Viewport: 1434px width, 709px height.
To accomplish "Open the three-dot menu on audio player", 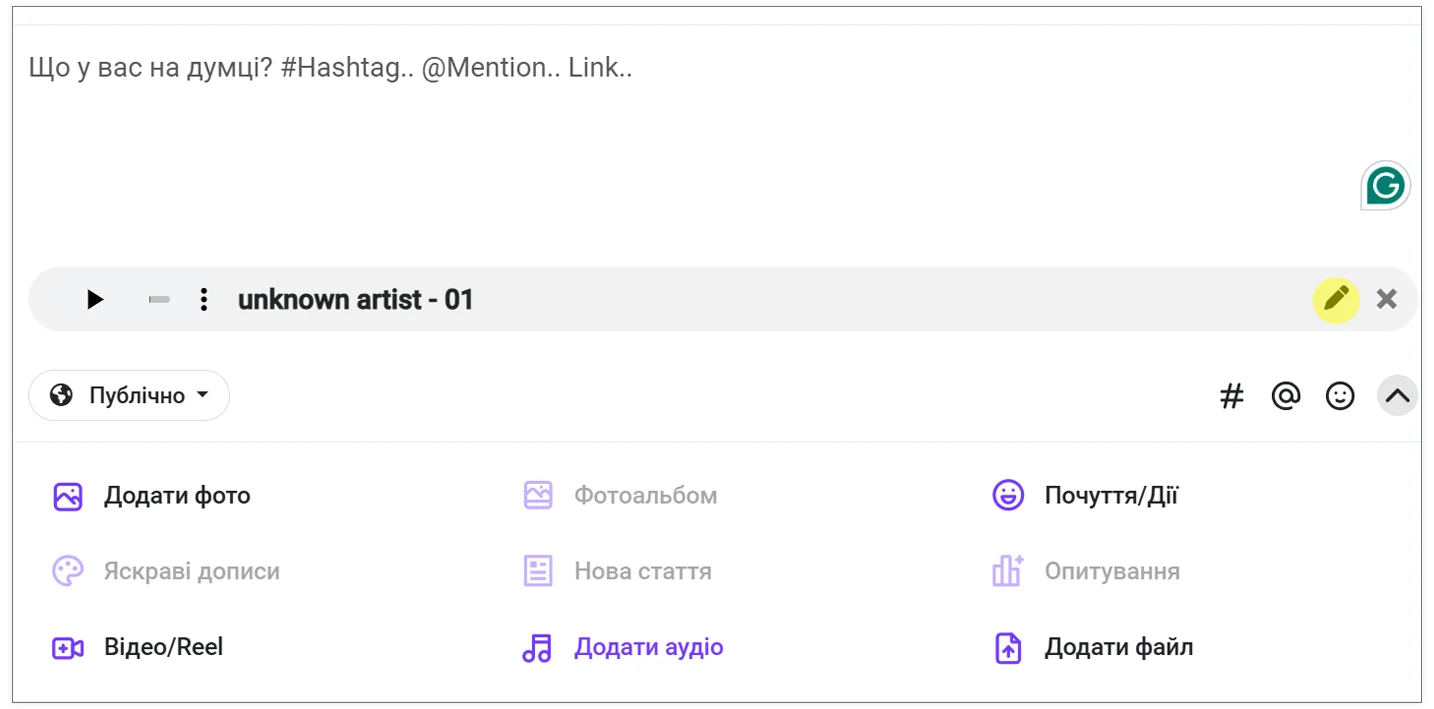I will point(204,299).
